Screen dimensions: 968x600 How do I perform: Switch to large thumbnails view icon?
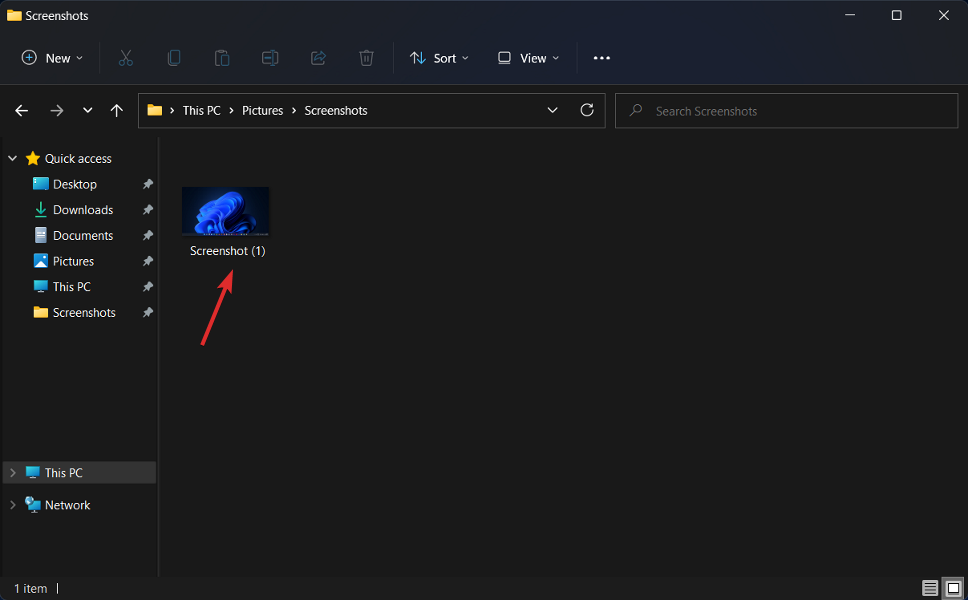pyautogui.click(x=954, y=588)
